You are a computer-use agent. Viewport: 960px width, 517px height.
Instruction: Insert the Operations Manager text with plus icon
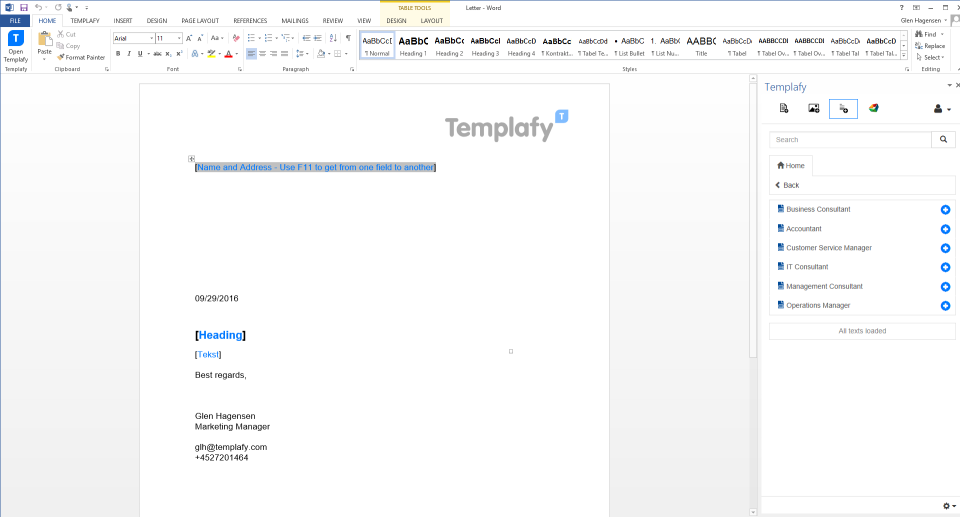[945, 306]
